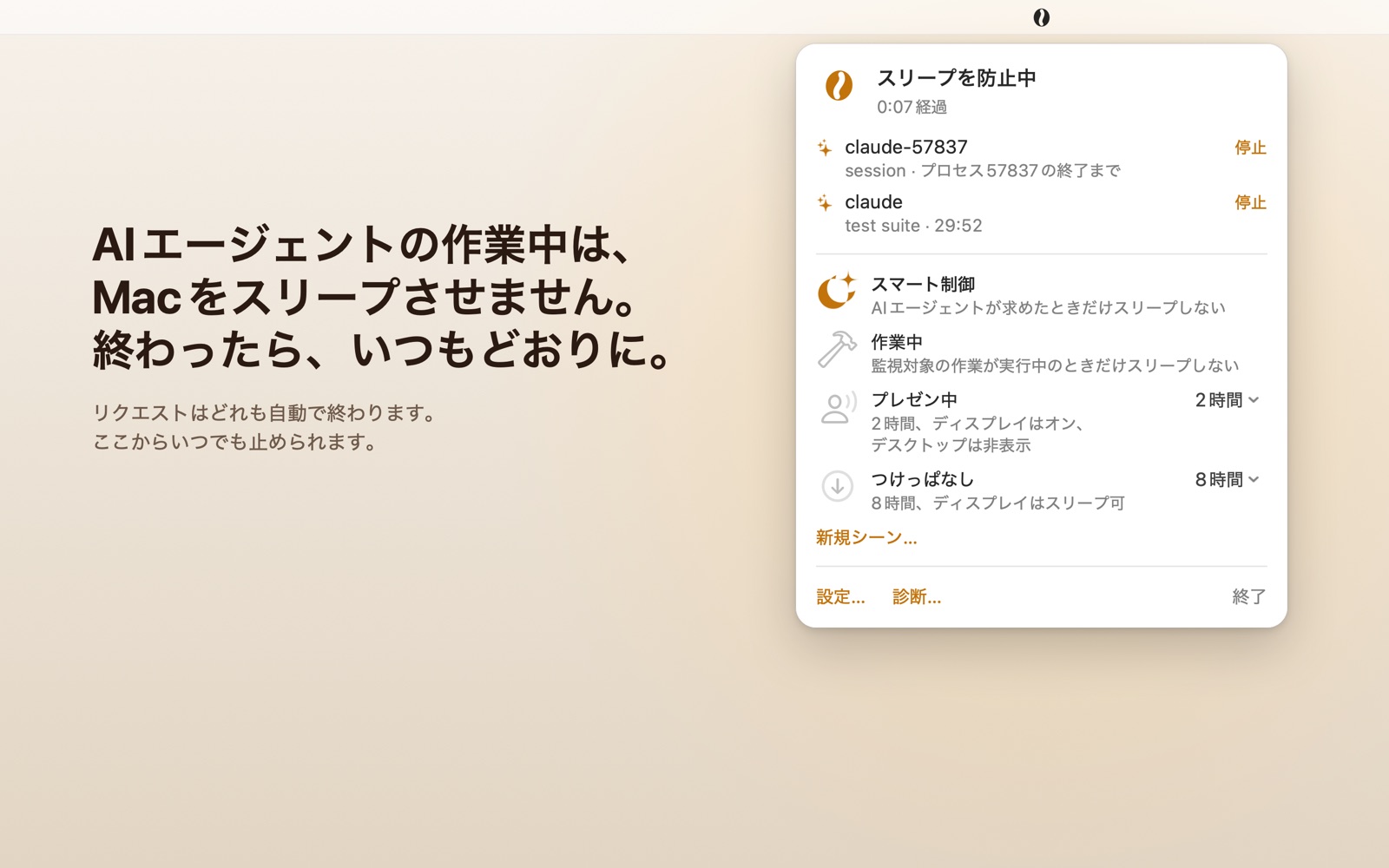Viewport: 1389px width, 868px height.
Task: Click subtitle 'リクエストはどれも自動で終わります。'
Action: pyautogui.click(x=265, y=413)
